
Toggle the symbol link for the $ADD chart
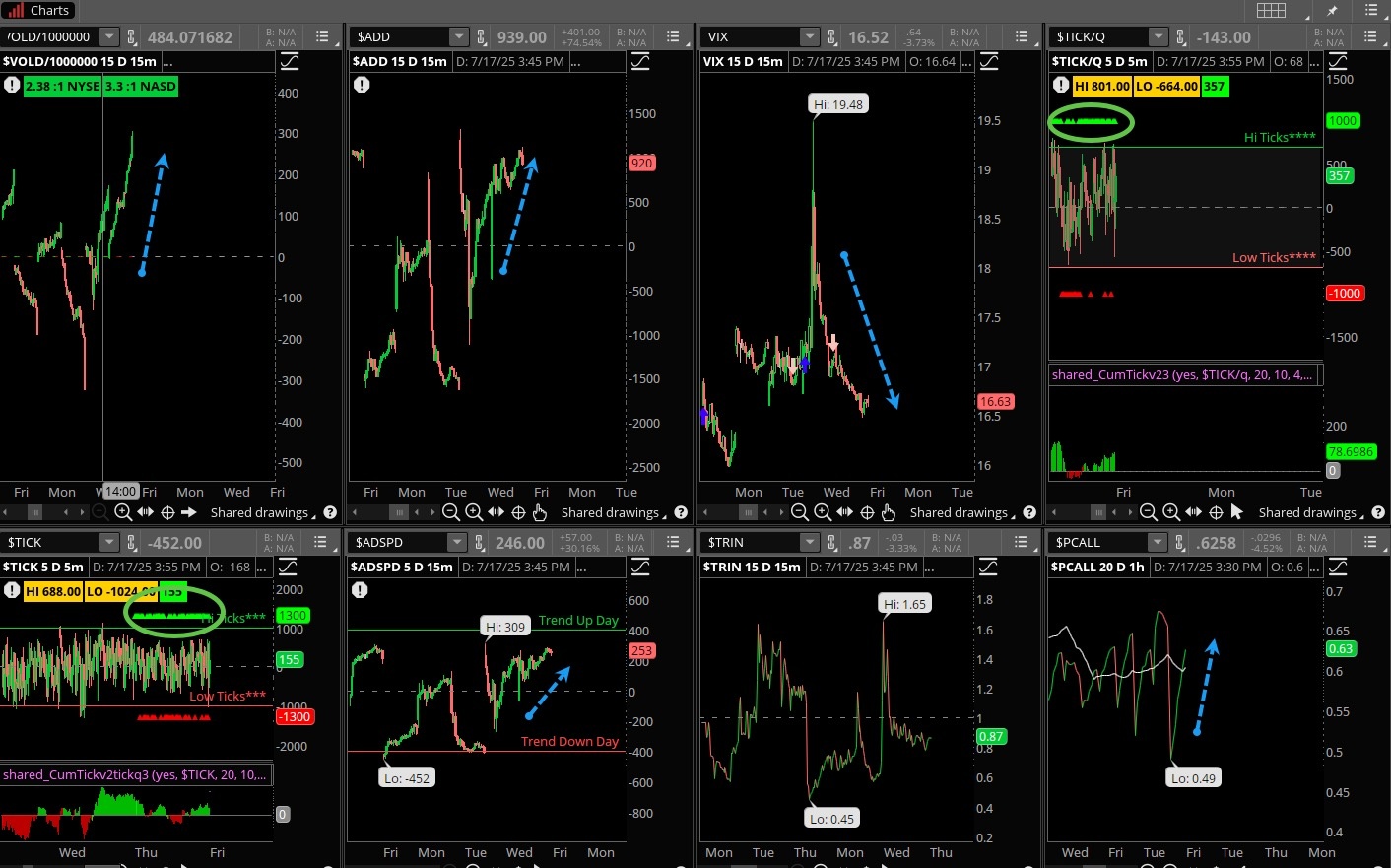click(x=482, y=36)
